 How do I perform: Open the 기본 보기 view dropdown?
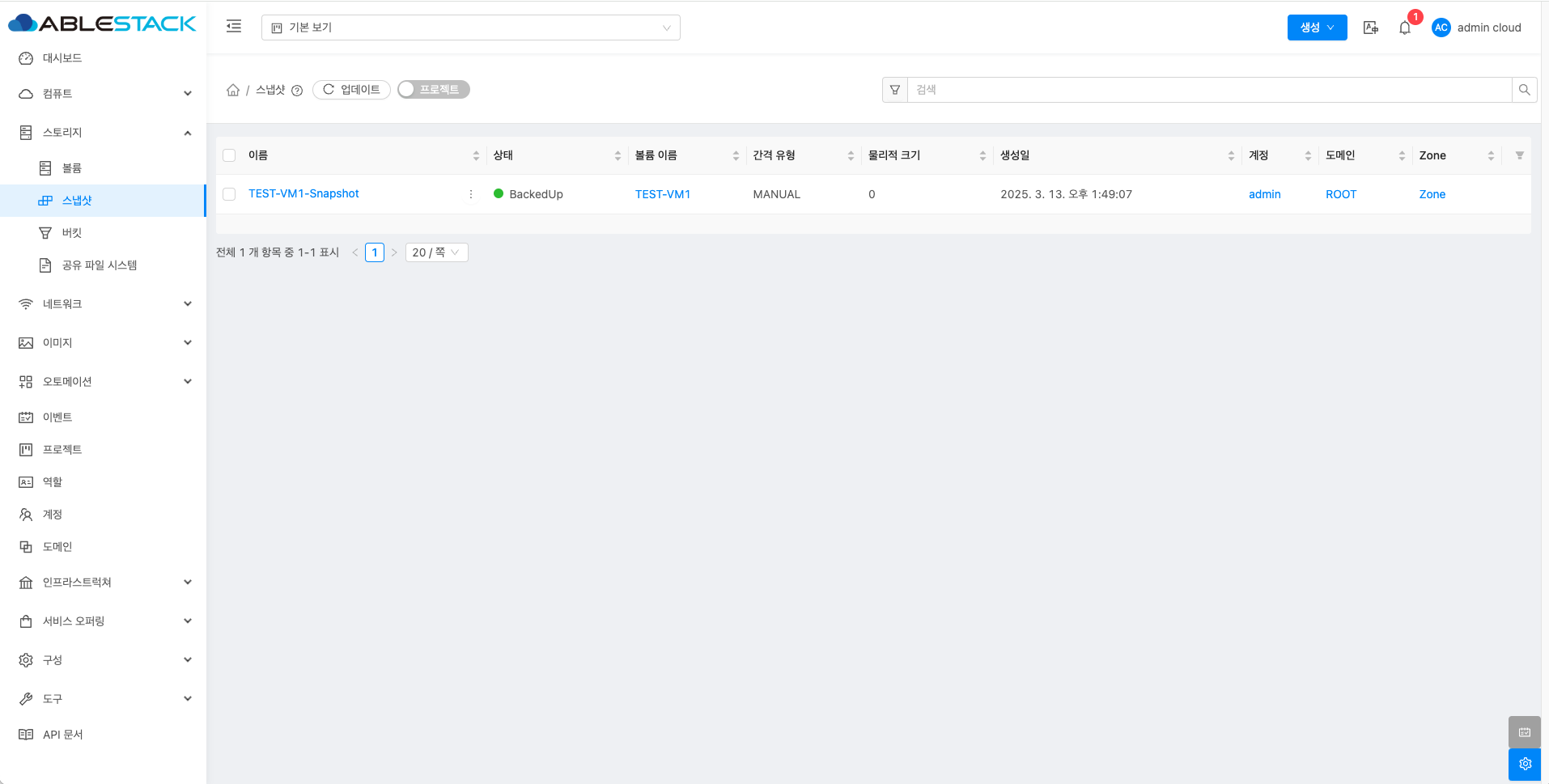470,28
